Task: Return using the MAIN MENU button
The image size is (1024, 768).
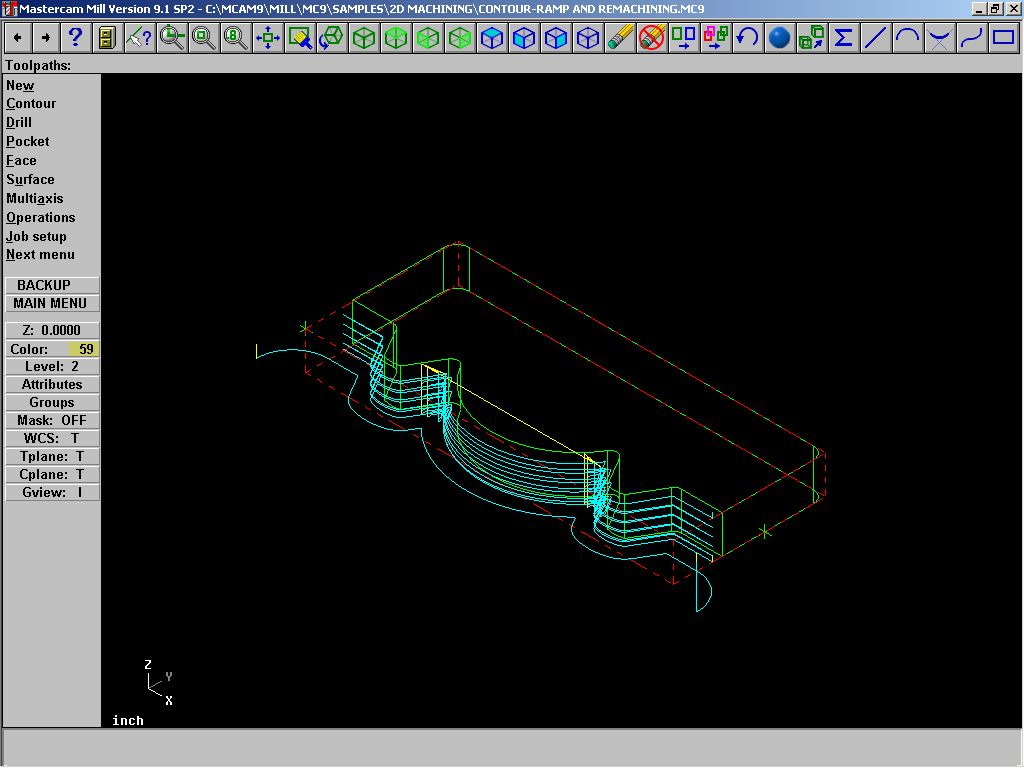Action: pyautogui.click(x=52, y=304)
